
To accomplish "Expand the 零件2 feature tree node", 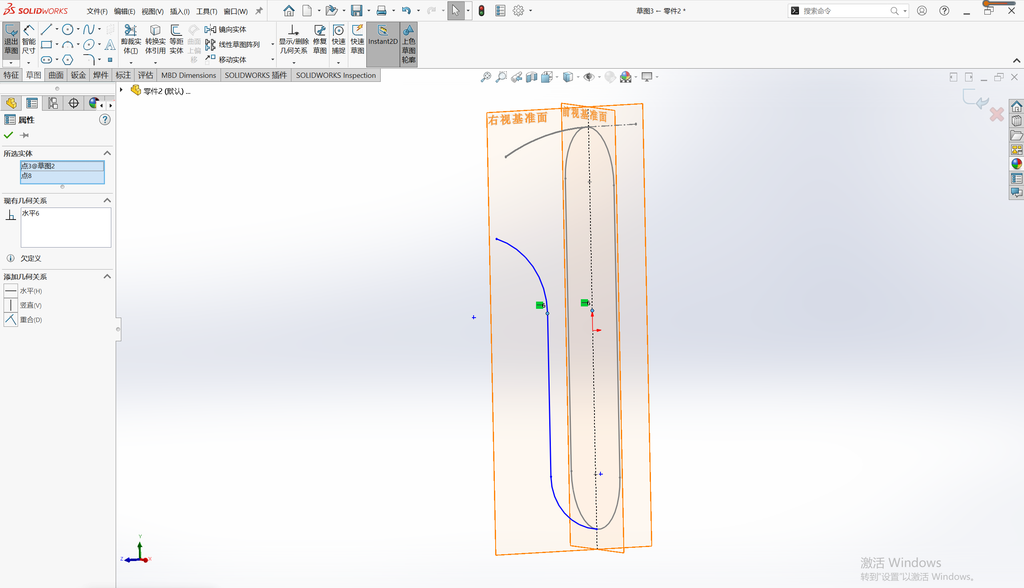I will (x=121, y=90).
